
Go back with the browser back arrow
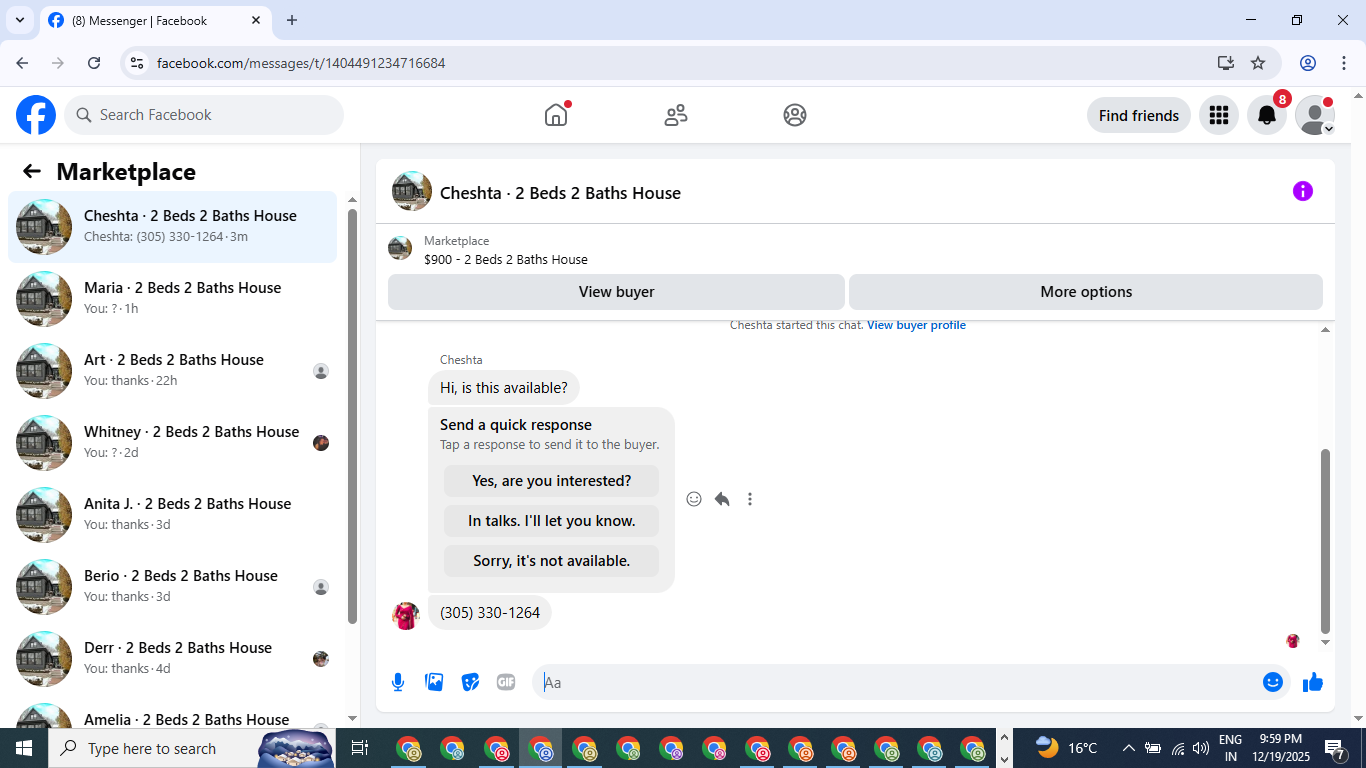coord(22,63)
